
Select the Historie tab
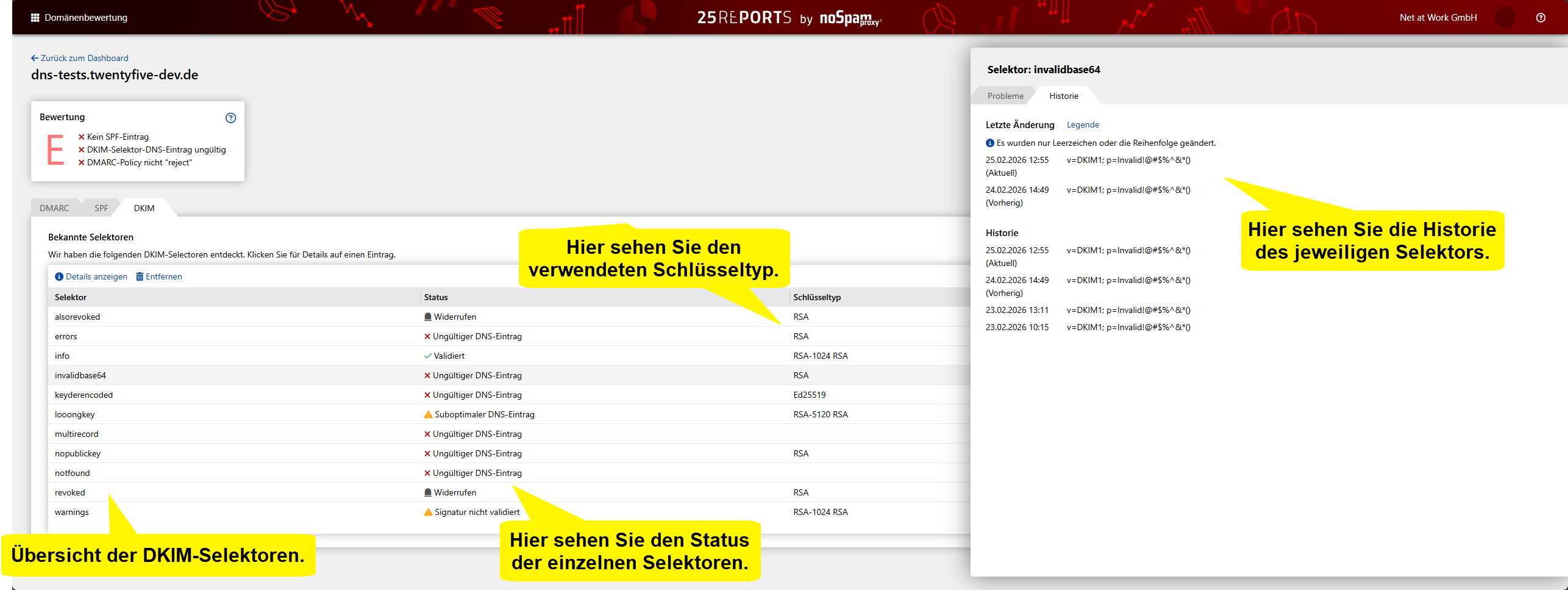[x=1063, y=96]
